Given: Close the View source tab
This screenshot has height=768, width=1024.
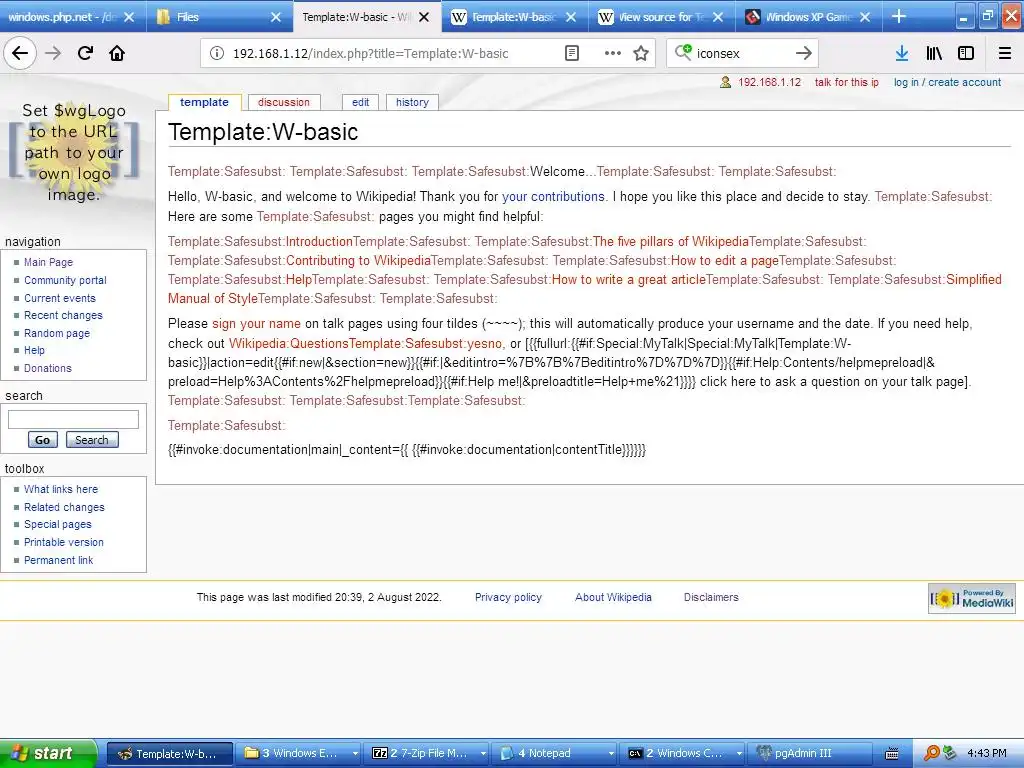Looking at the screenshot, I should [718, 17].
